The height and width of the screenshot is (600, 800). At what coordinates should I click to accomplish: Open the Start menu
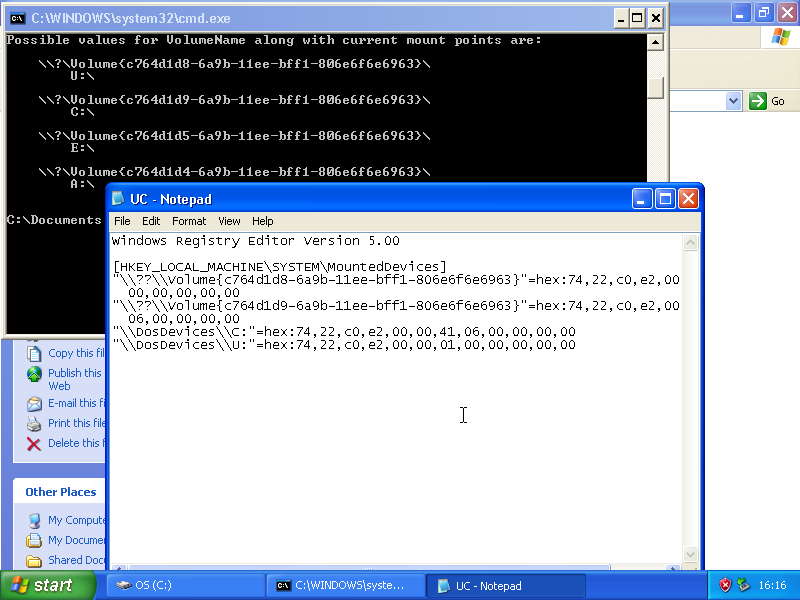coord(47,585)
